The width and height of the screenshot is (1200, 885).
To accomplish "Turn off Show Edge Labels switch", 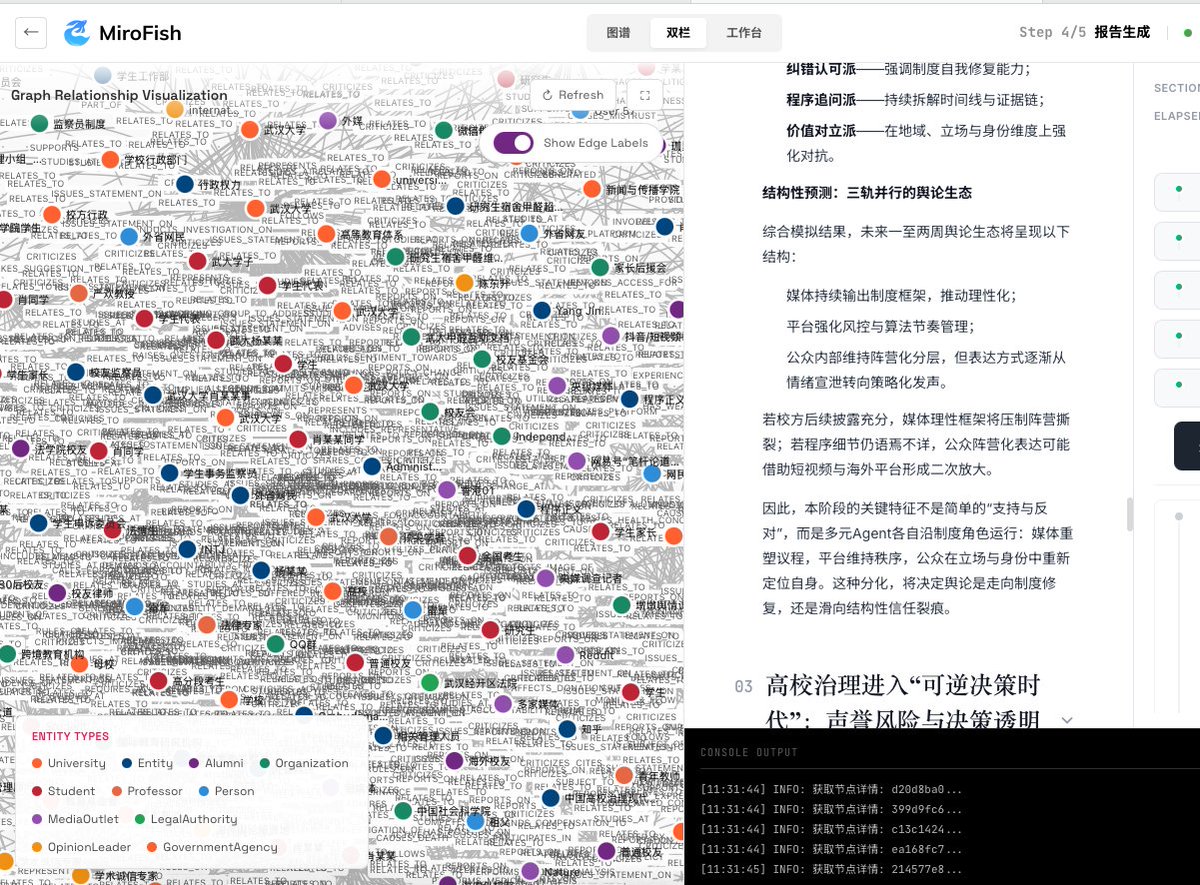I will 513,143.
